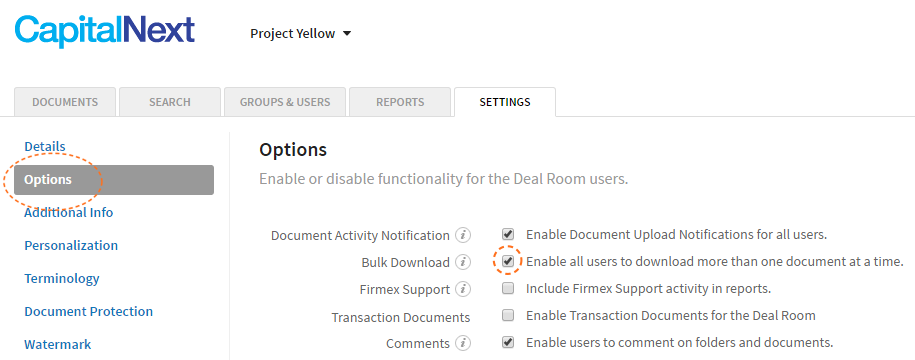Click the Comments info icon

pos(463,344)
